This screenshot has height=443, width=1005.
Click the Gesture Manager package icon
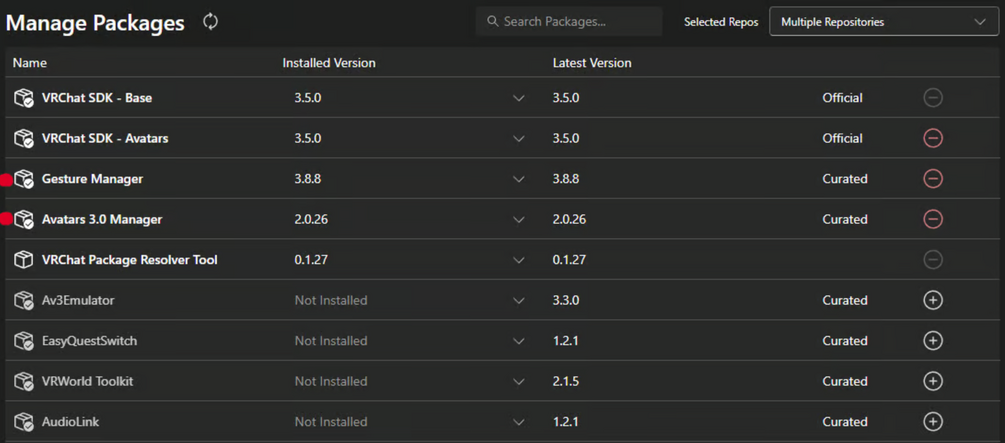tap(24, 179)
